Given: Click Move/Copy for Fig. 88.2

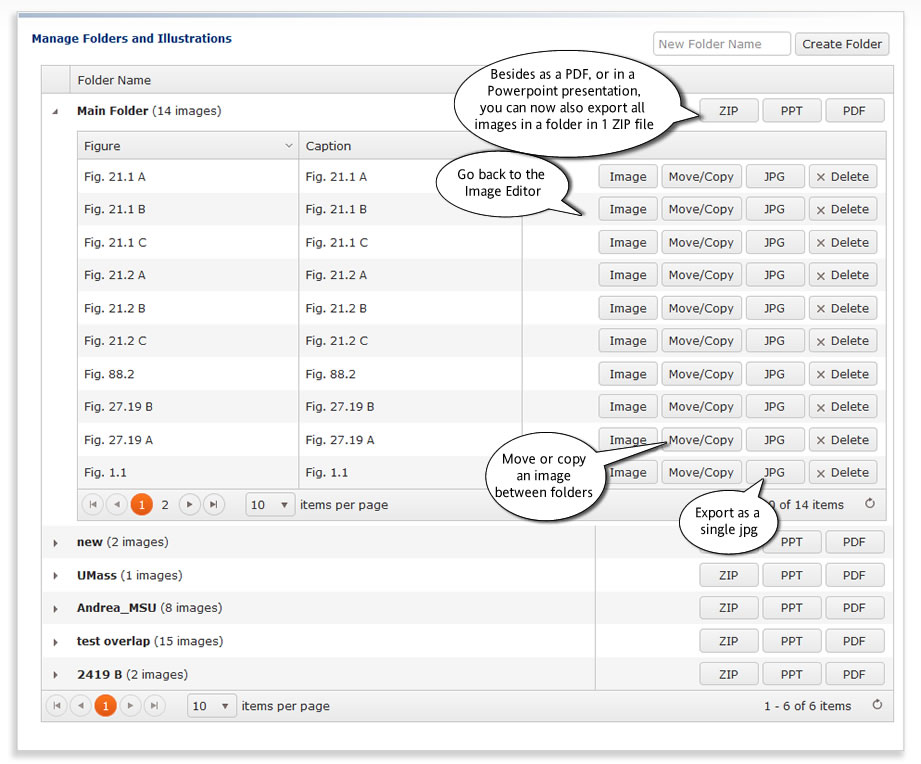Looking at the screenshot, I should pyautogui.click(x=701, y=374).
